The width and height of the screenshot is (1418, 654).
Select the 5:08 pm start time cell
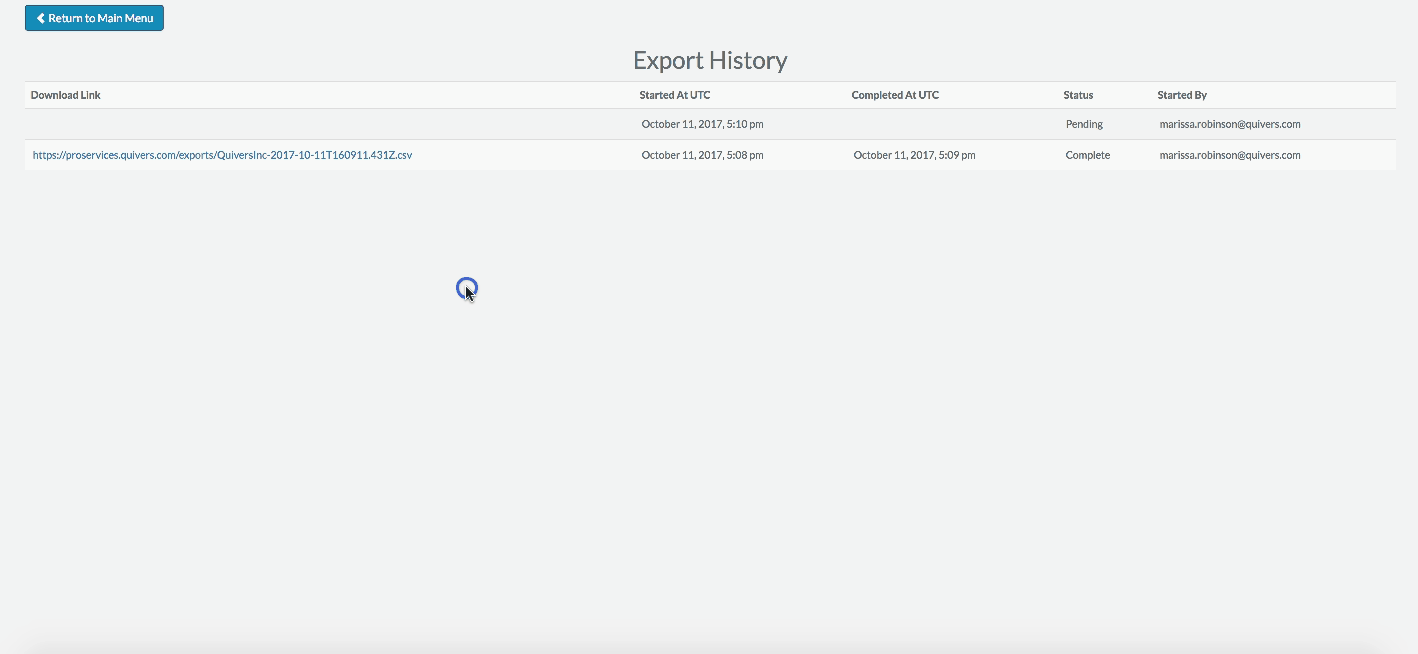point(703,155)
